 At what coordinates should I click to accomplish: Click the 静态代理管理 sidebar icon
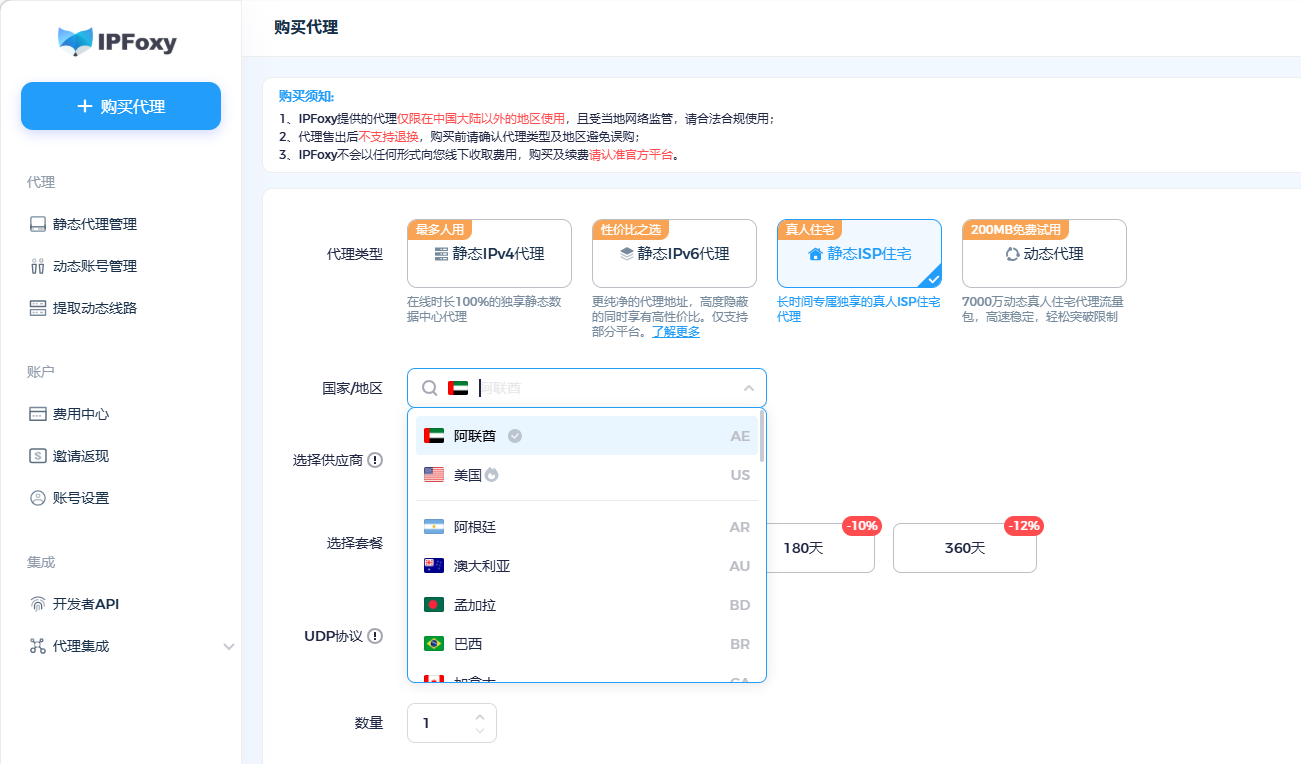[37, 223]
